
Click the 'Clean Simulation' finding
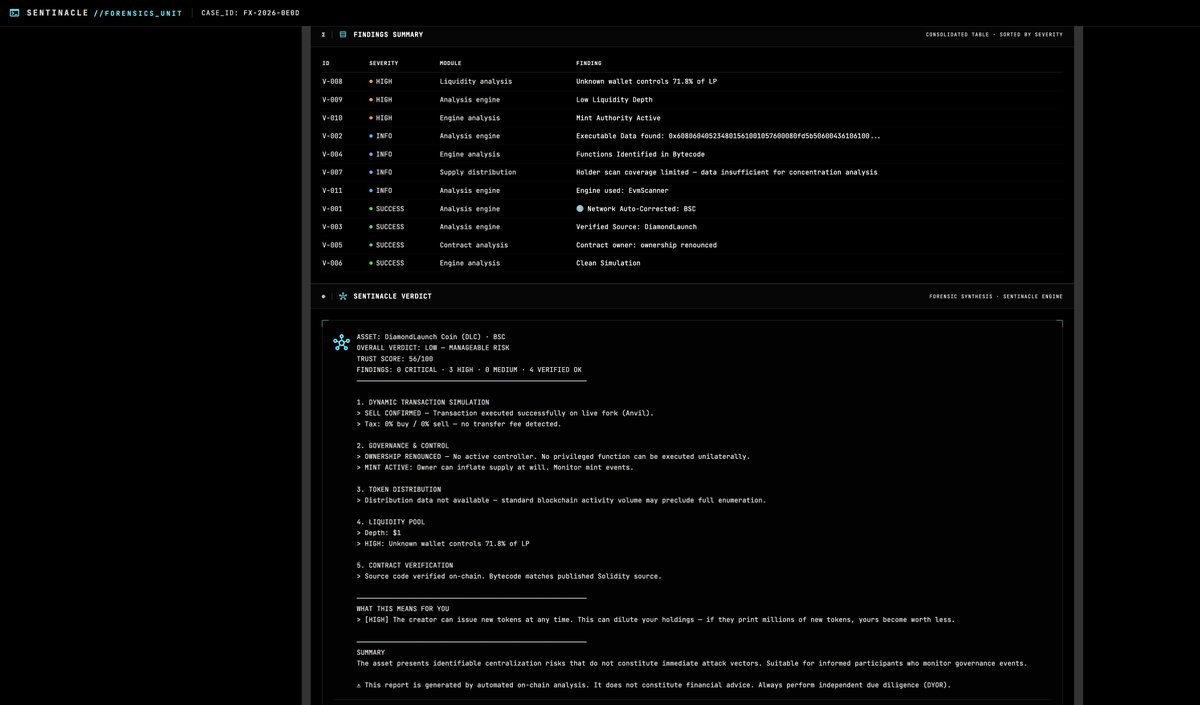[608, 263]
